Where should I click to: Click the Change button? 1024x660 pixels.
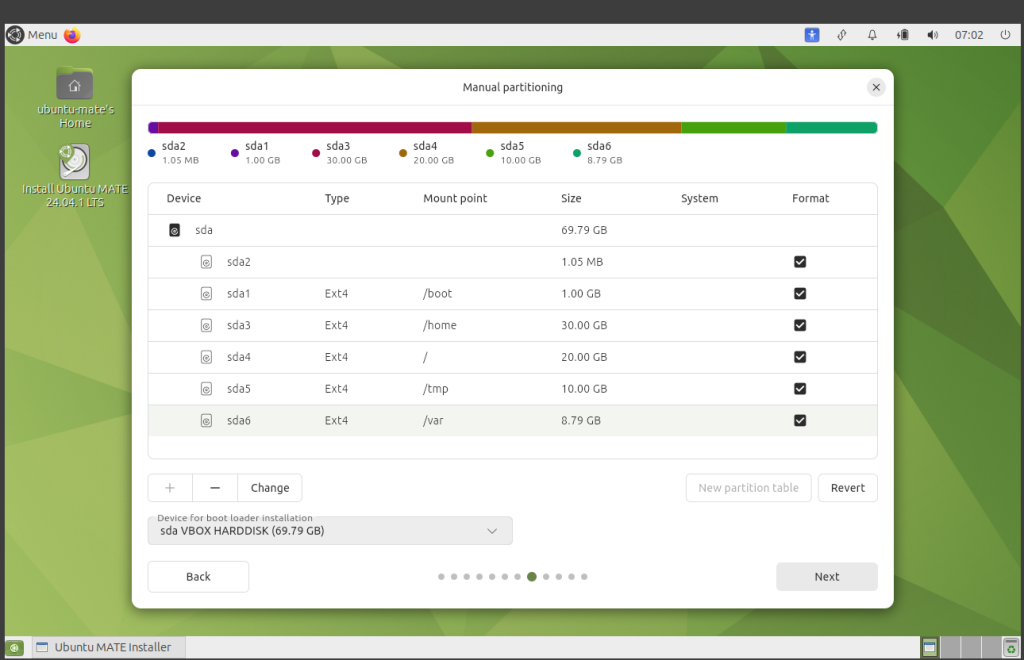tap(270, 488)
